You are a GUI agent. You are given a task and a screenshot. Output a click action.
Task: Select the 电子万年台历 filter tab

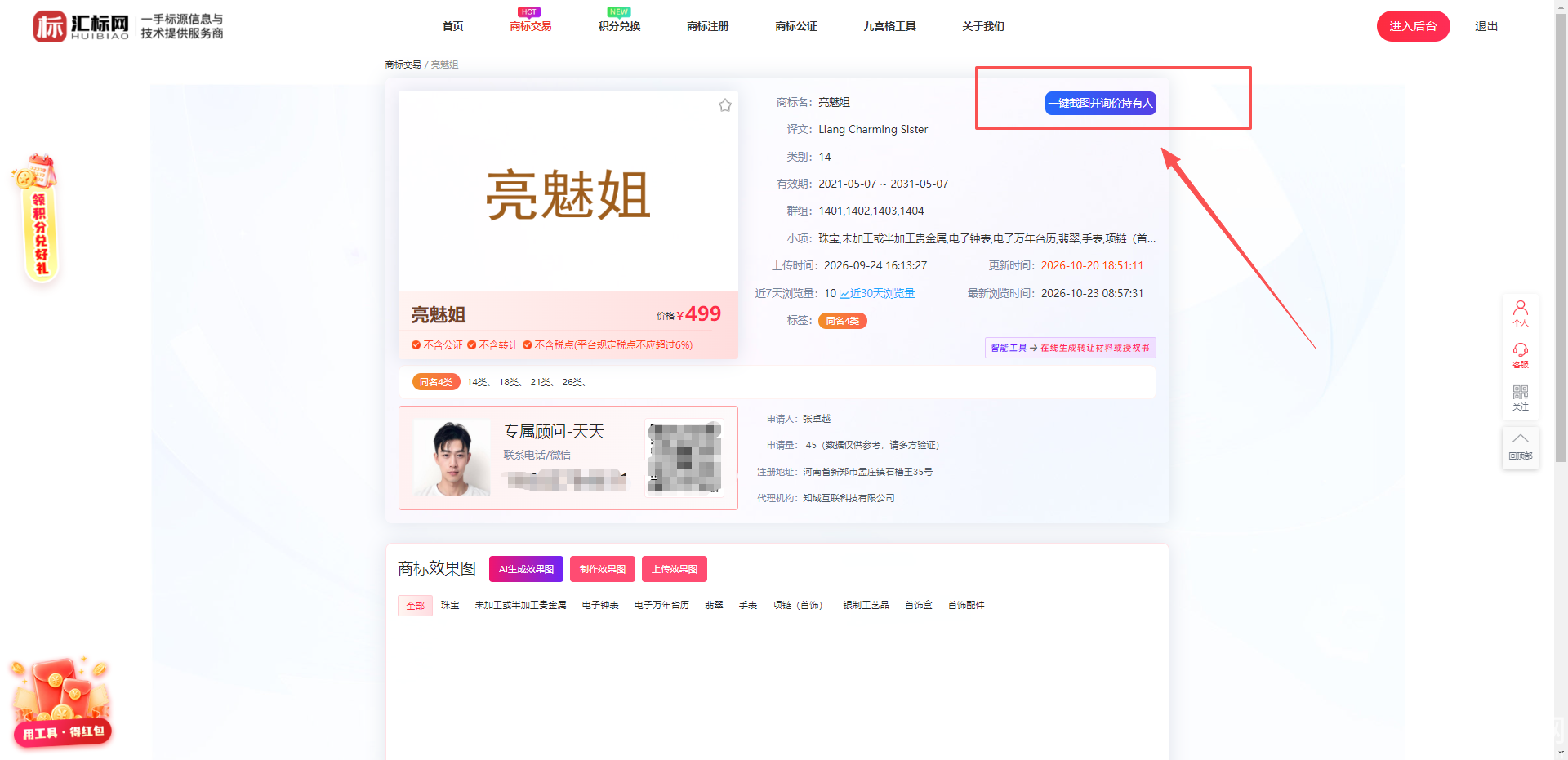(x=661, y=605)
